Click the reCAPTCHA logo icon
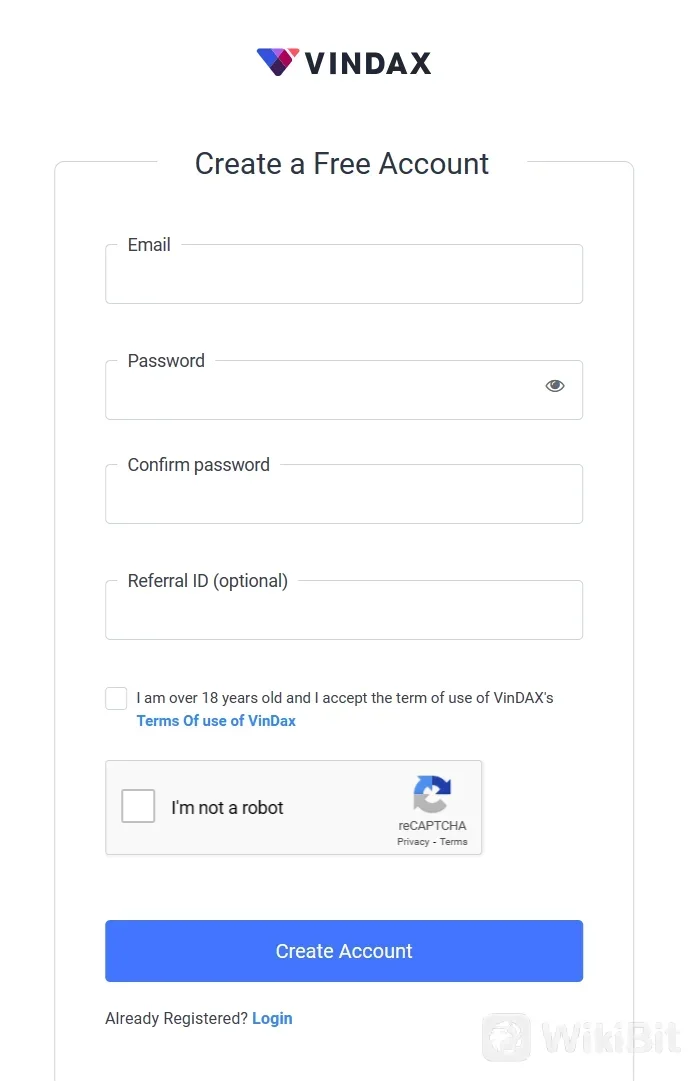The height and width of the screenshot is (1081, 696). click(x=432, y=796)
